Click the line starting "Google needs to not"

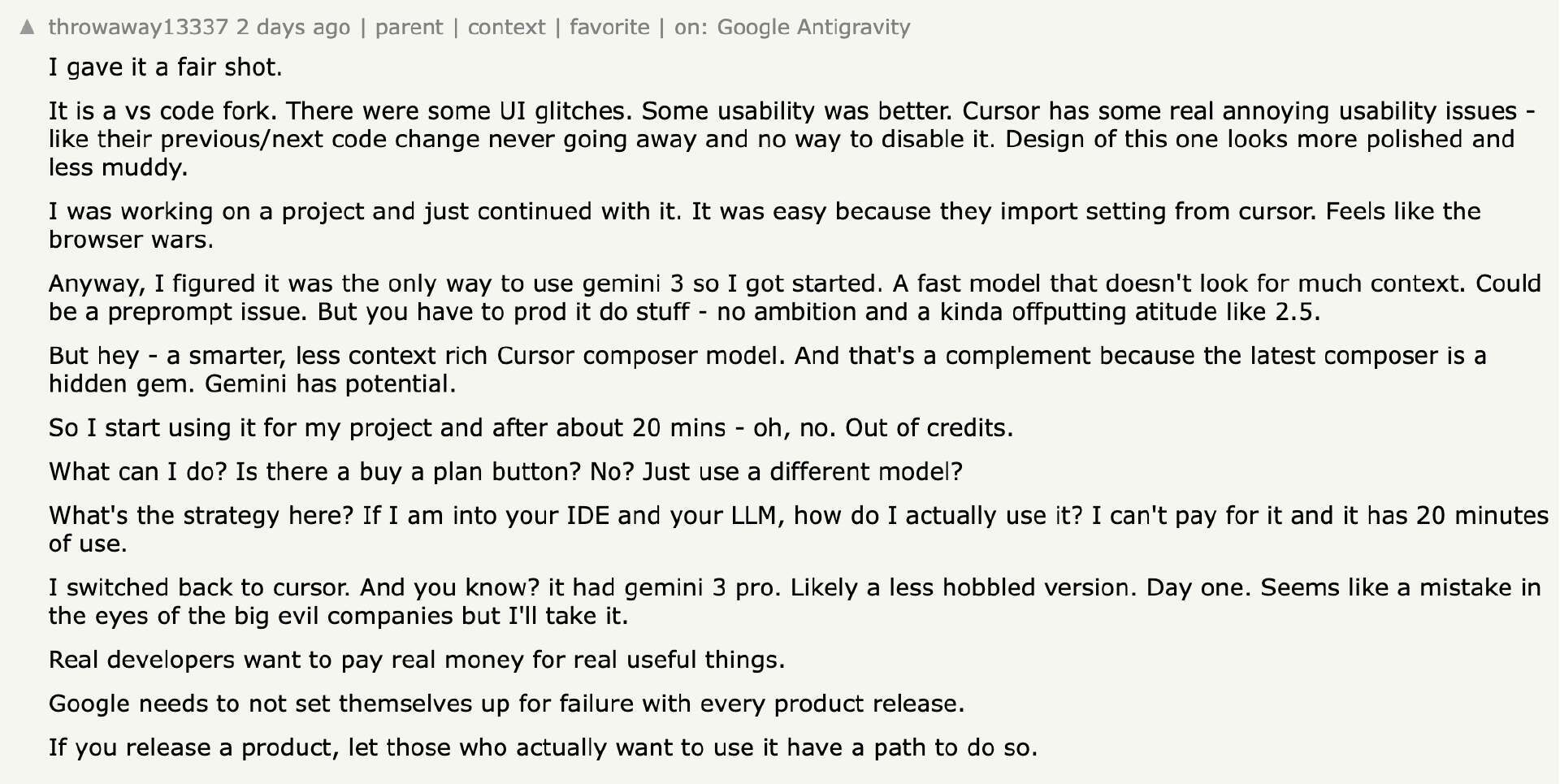(x=506, y=703)
